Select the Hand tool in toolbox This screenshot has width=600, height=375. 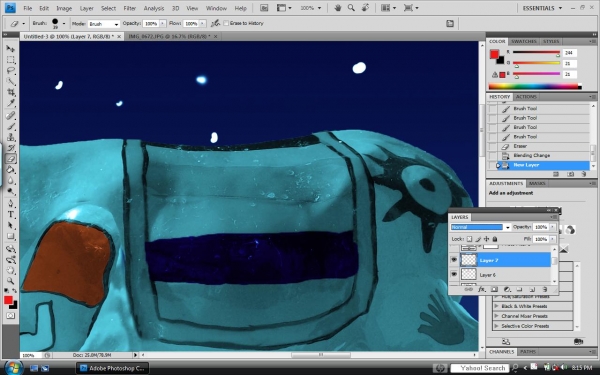(x=10, y=271)
